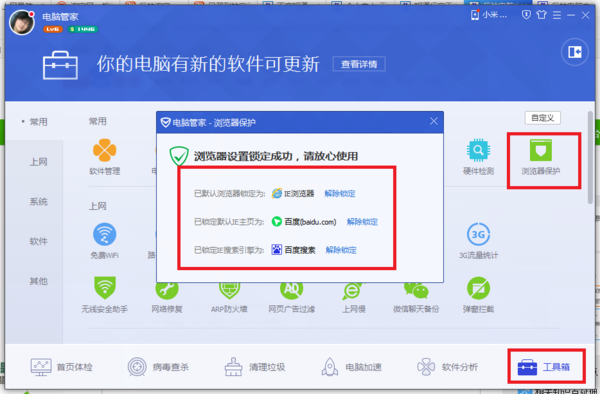Click 百度(baidu.com) homepage entry
This screenshot has width=600, height=394.
point(304,222)
